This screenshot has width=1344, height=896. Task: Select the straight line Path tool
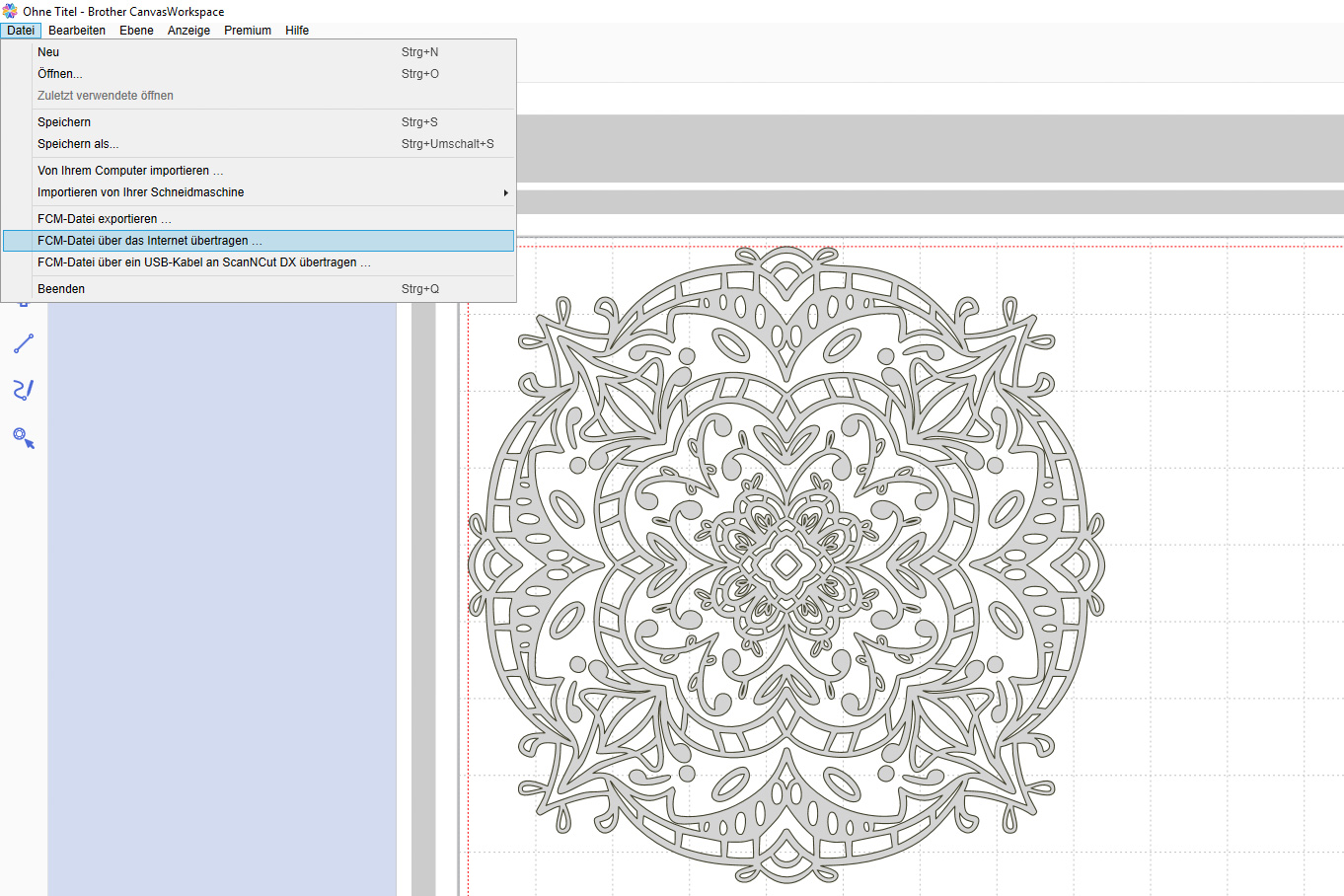click(24, 343)
